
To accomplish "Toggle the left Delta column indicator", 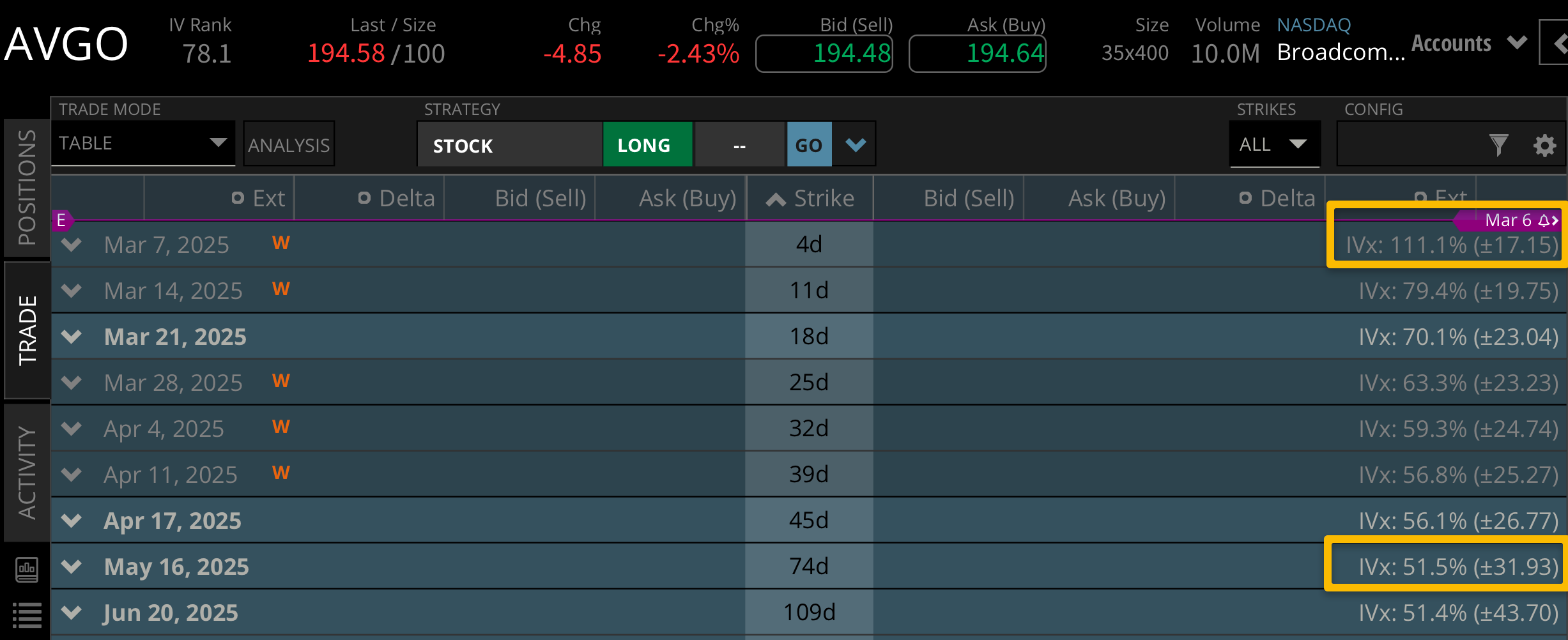I will [364, 198].
